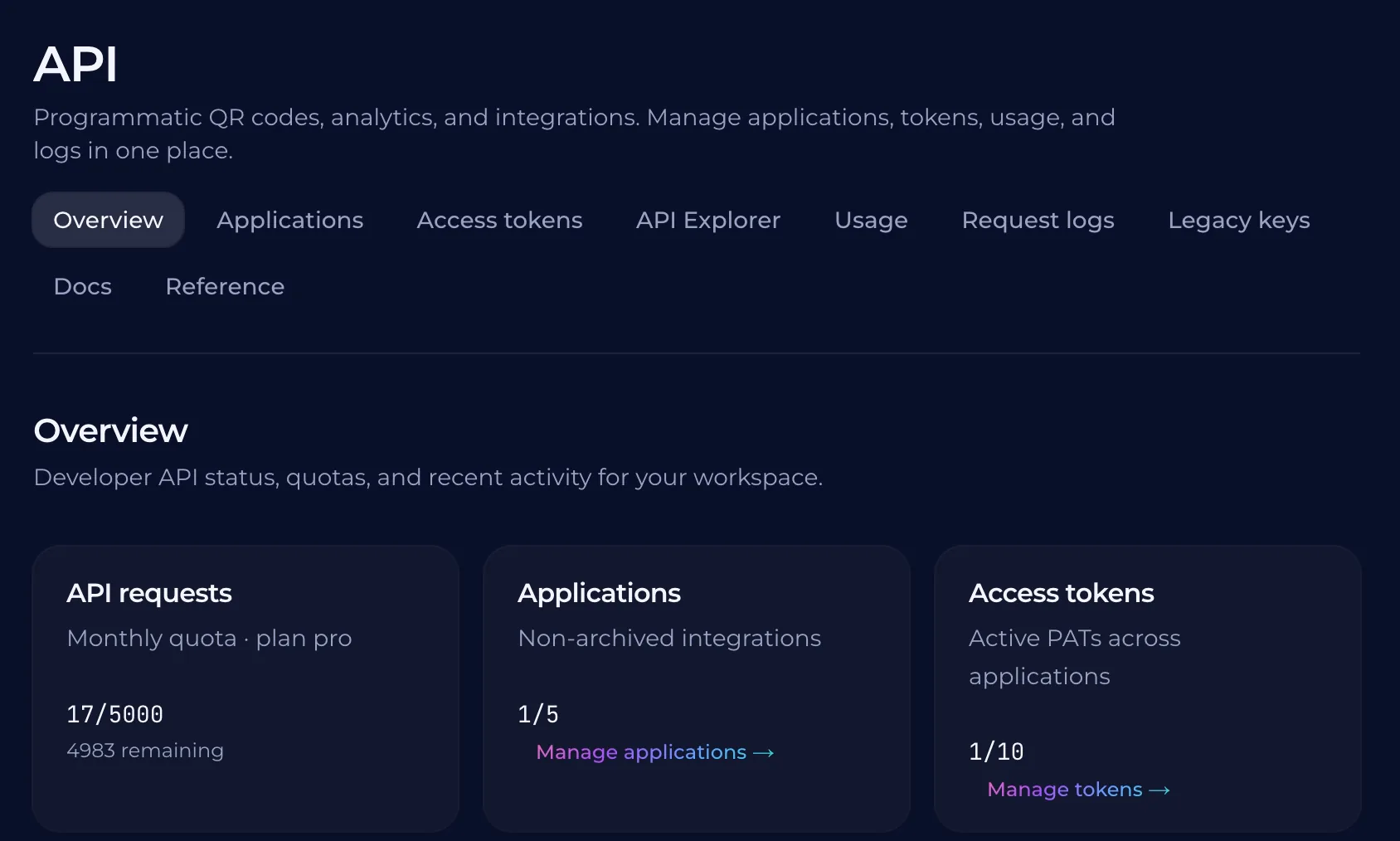Click the API page title

click(75, 64)
